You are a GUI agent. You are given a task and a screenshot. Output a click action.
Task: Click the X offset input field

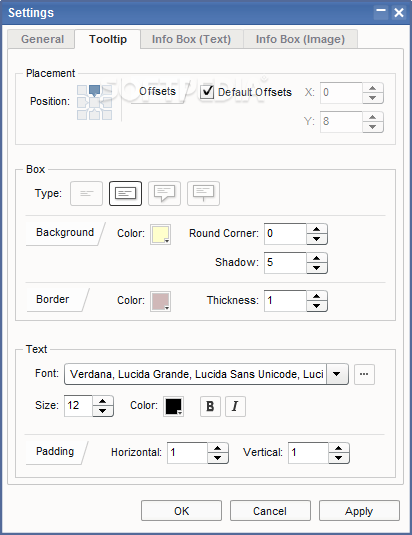click(341, 93)
